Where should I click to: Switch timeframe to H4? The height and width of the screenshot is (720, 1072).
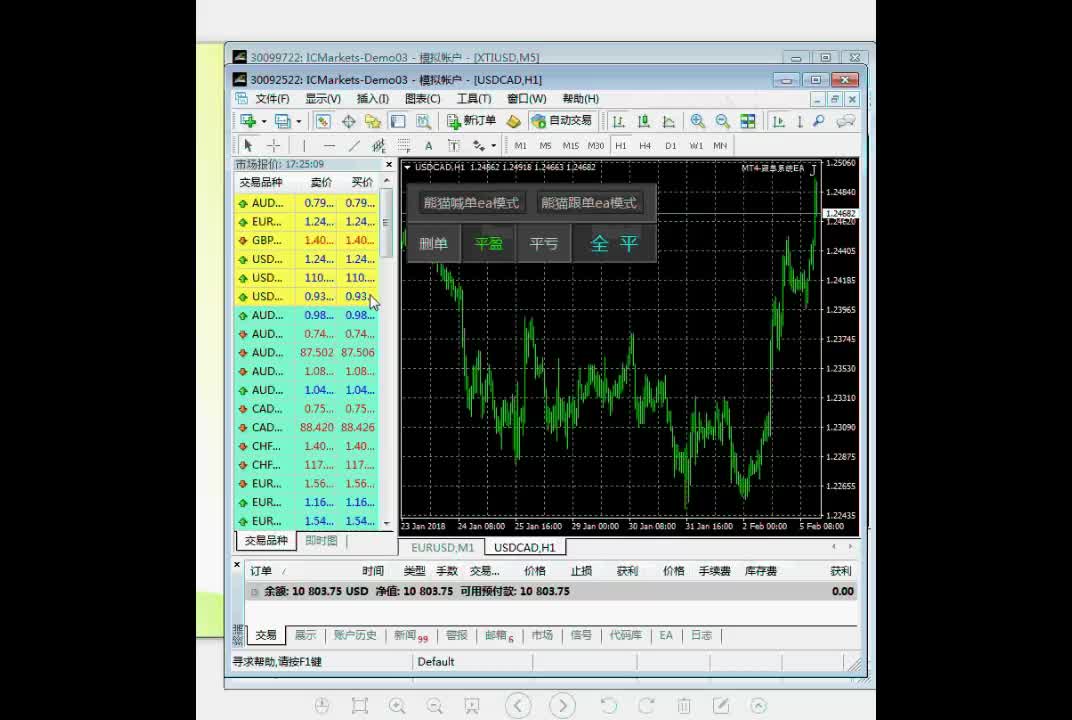click(x=645, y=146)
